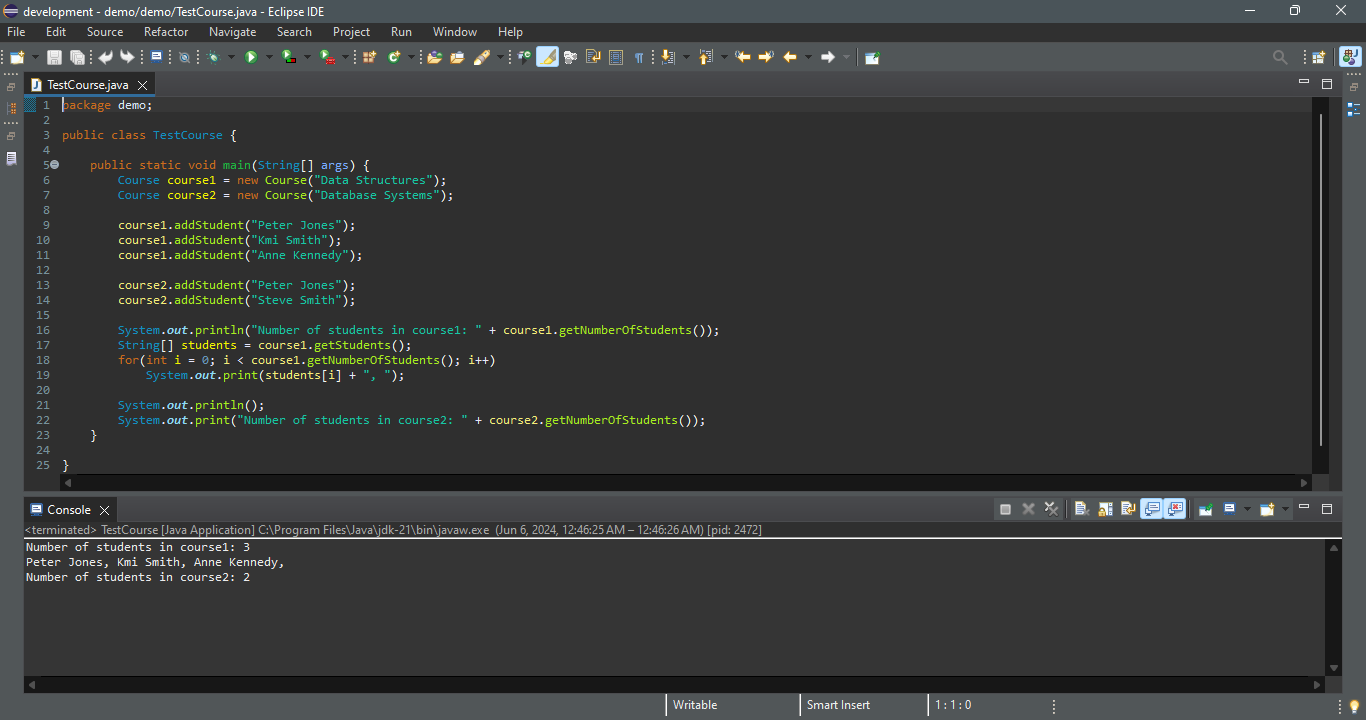Click the Java perspective button

(x=1349, y=57)
